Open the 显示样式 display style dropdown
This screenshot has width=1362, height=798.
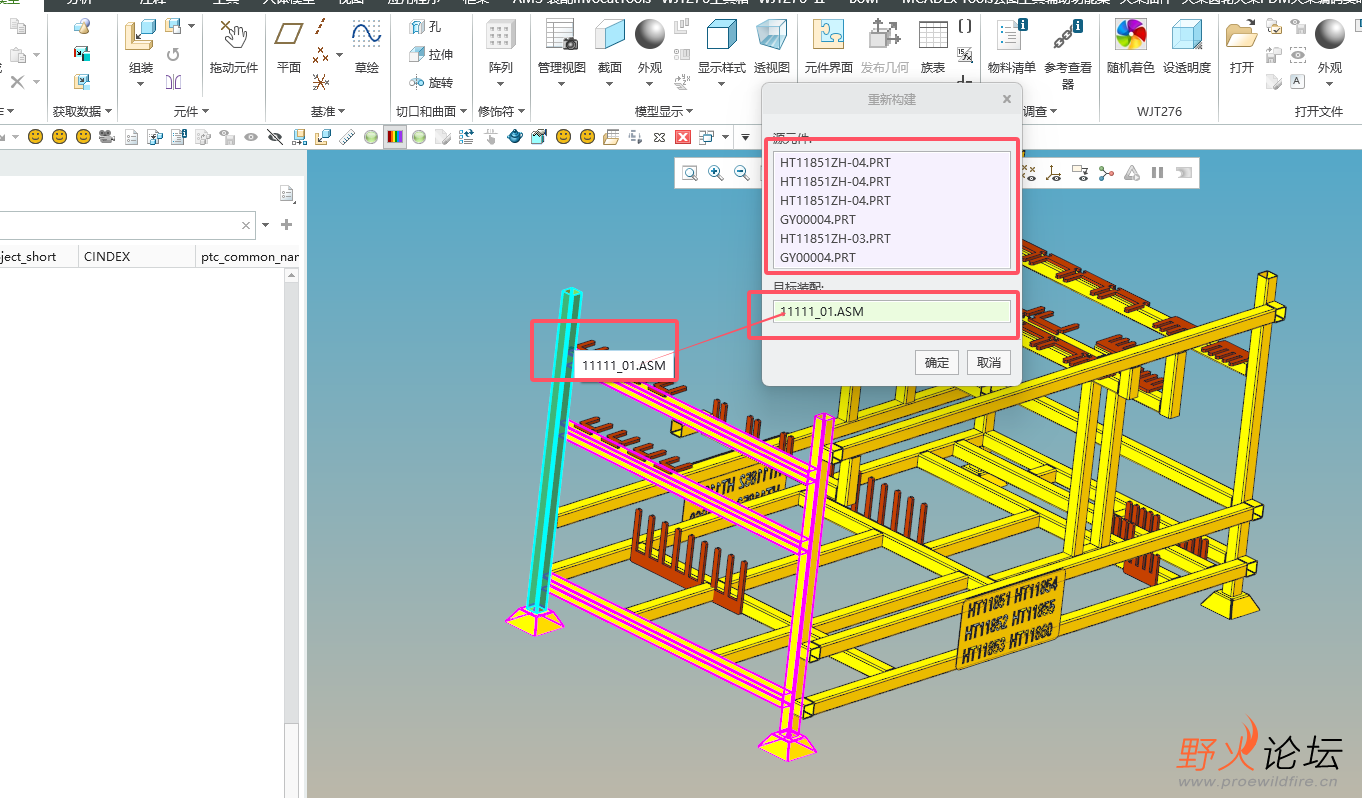point(721,84)
